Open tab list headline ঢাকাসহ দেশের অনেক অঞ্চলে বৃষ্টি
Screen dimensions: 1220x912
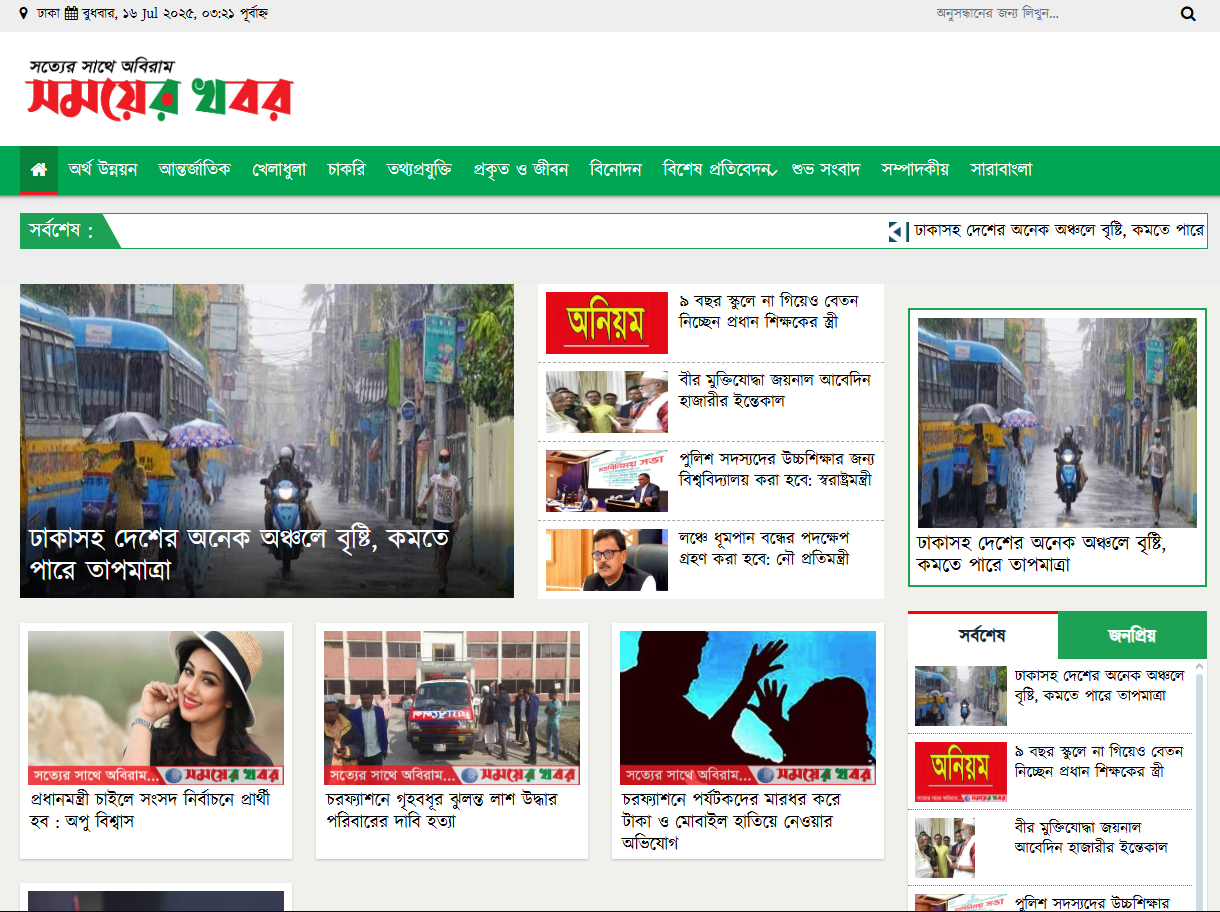tap(1099, 685)
